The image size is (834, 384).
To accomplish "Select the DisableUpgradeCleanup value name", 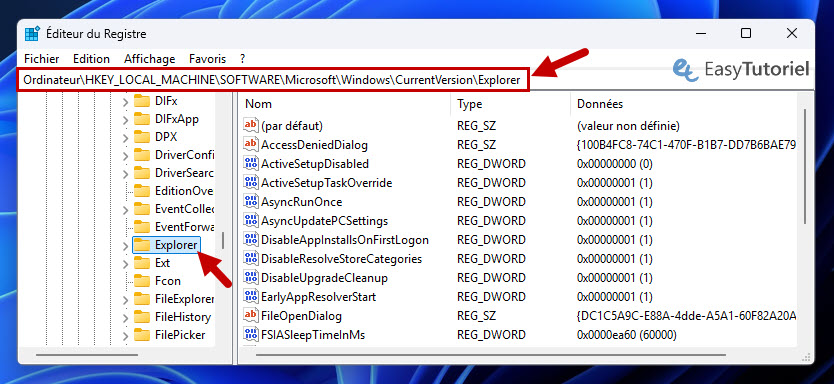I will tap(324, 278).
